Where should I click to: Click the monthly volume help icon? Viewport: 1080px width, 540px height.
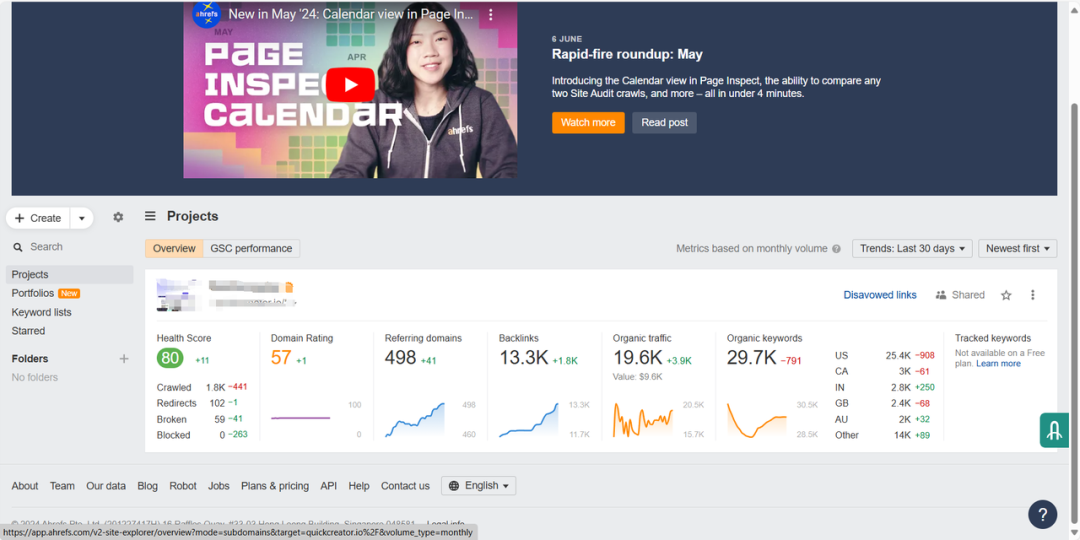(836, 249)
